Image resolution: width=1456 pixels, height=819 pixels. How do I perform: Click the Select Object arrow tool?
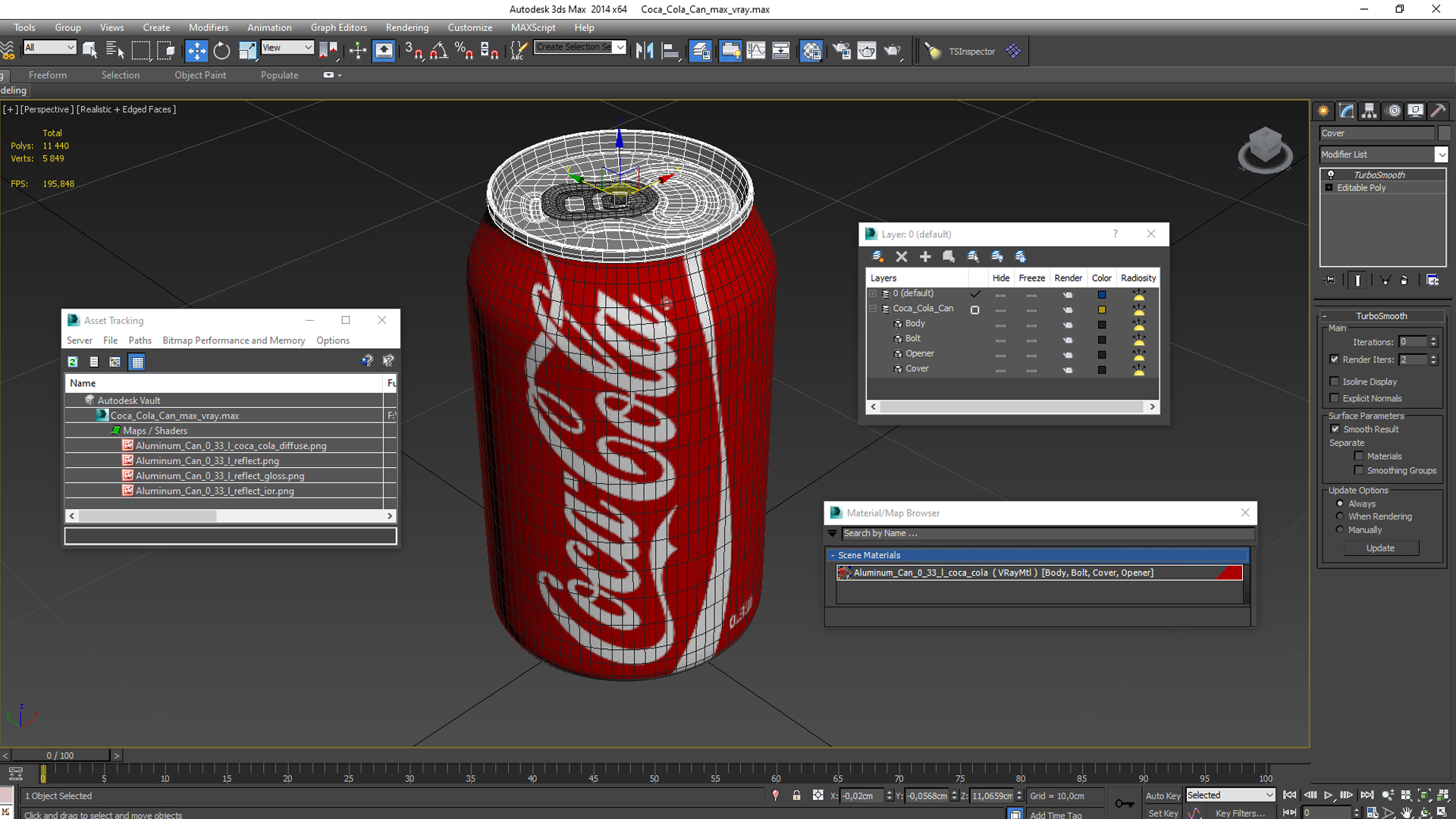tap(89, 51)
